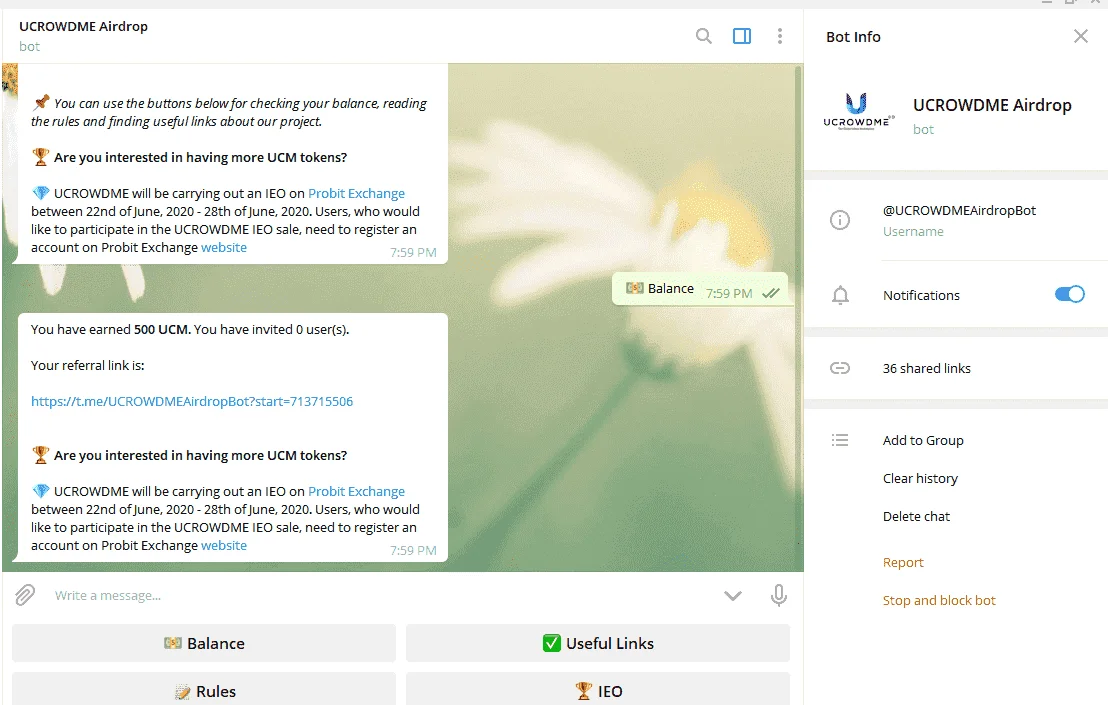Click the sent Balance message bubble
Screen dimensions: 1108x705
tap(700, 289)
